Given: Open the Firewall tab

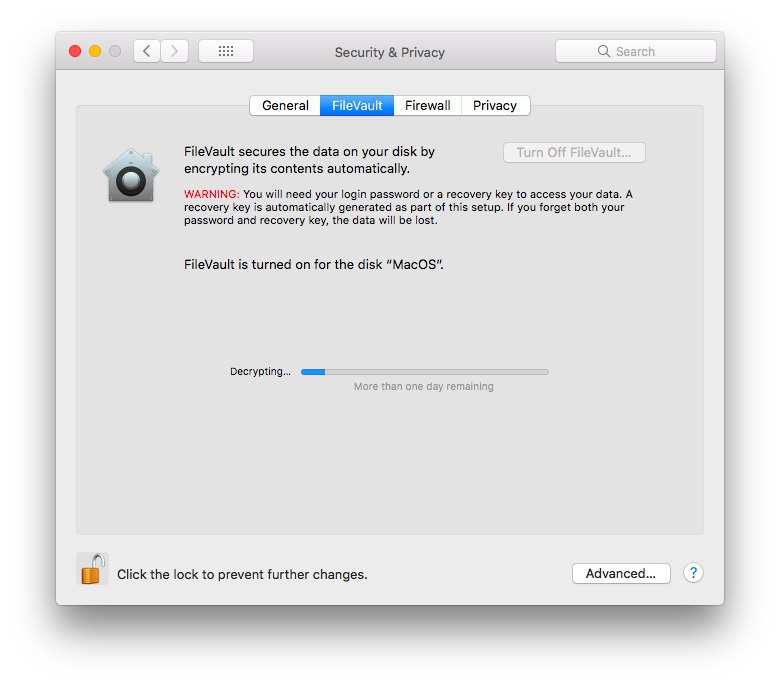Looking at the screenshot, I should [x=428, y=105].
